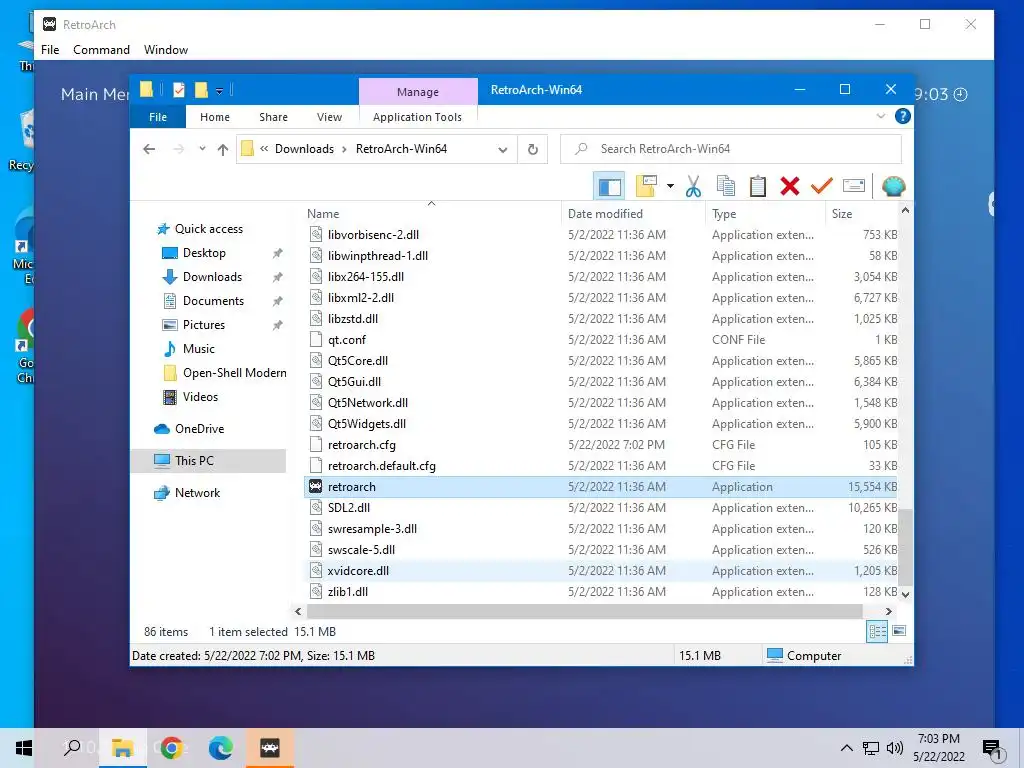1024x768 pixels.
Task: Open the RetroArch window File menu
Action: tap(50, 50)
